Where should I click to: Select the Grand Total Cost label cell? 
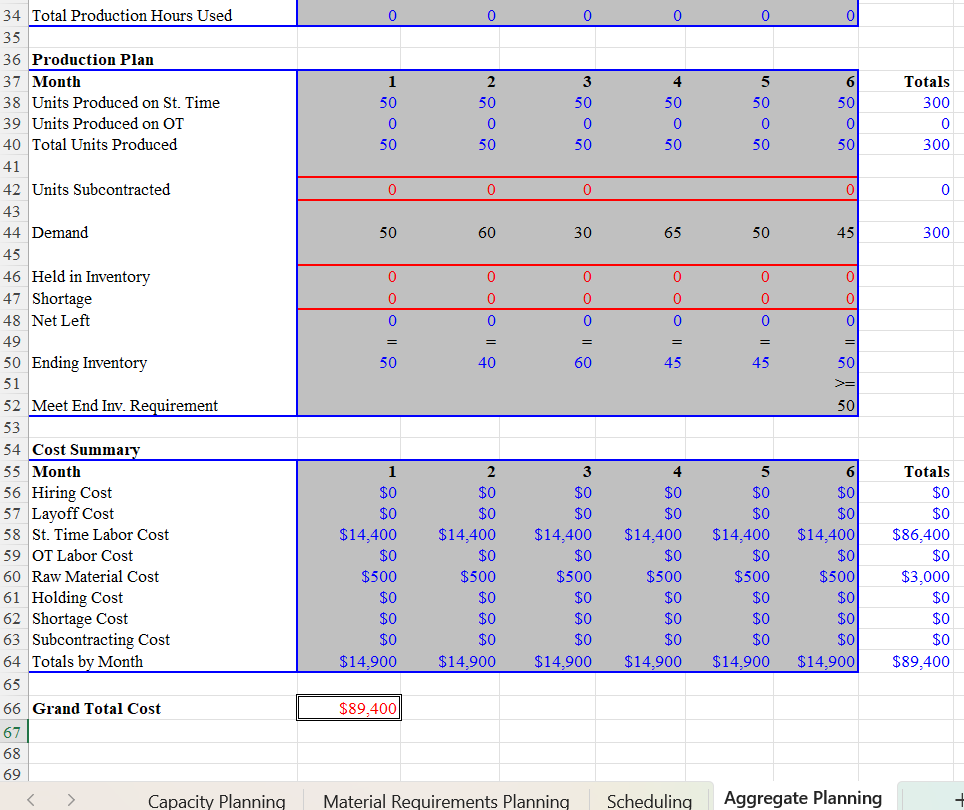(97, 709)
